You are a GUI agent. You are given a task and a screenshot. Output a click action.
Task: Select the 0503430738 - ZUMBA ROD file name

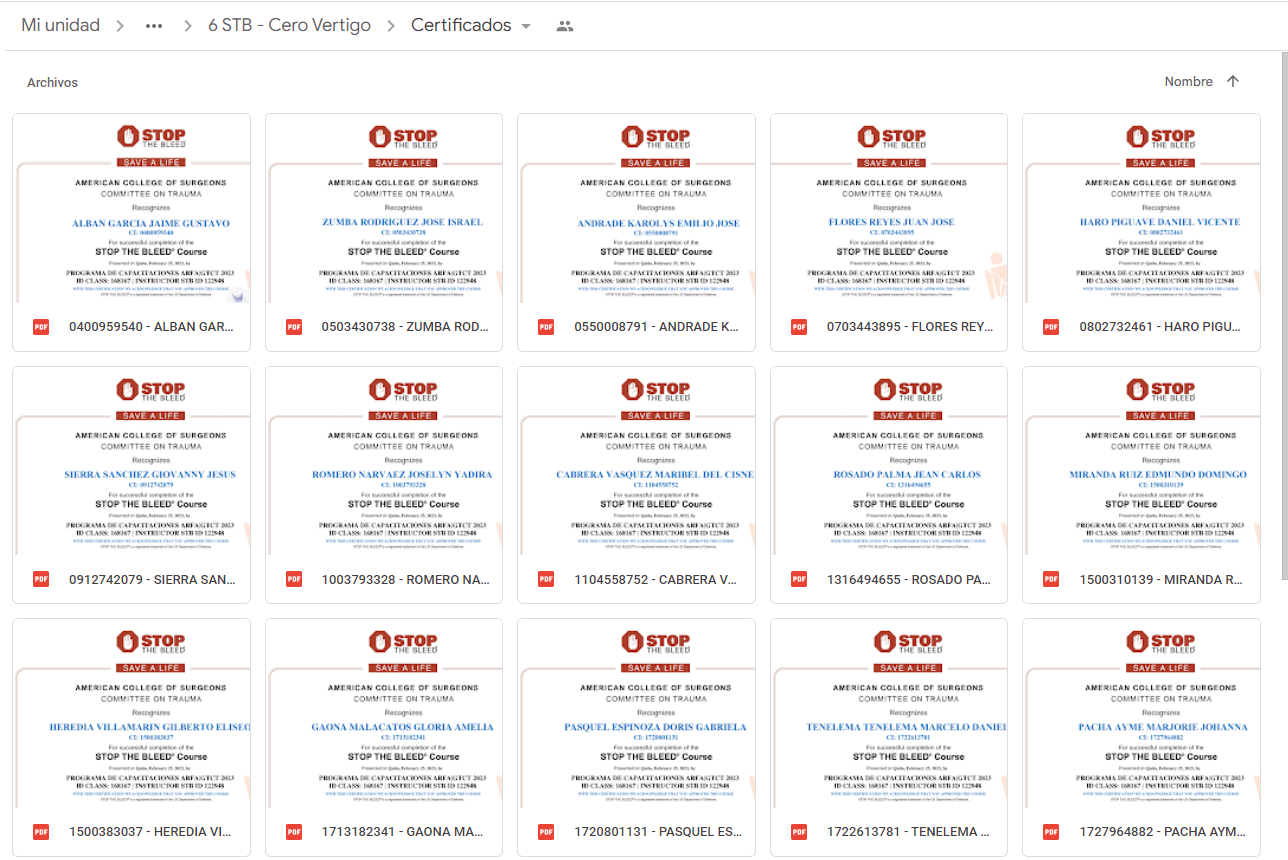click(404, 327)
